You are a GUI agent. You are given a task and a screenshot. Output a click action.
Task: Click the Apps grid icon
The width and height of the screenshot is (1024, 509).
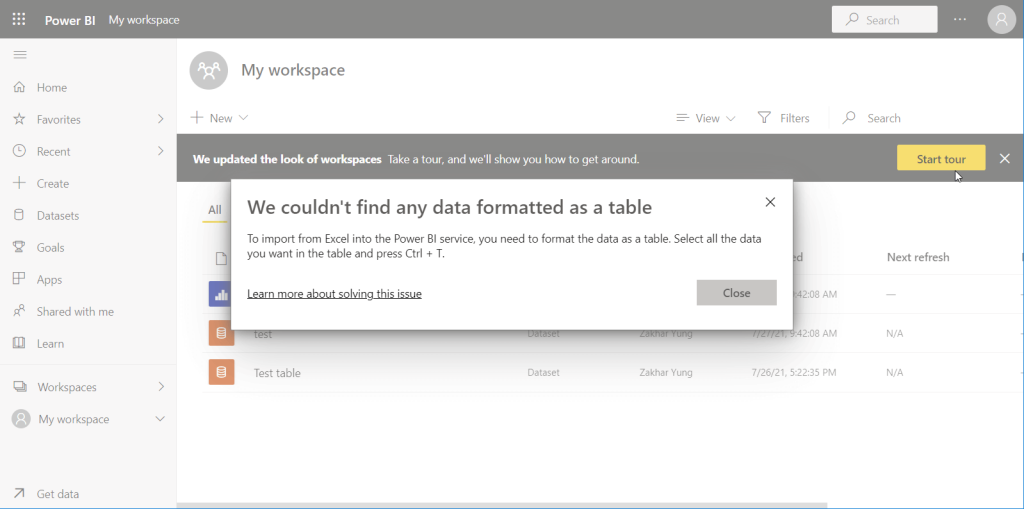(20, 279)
